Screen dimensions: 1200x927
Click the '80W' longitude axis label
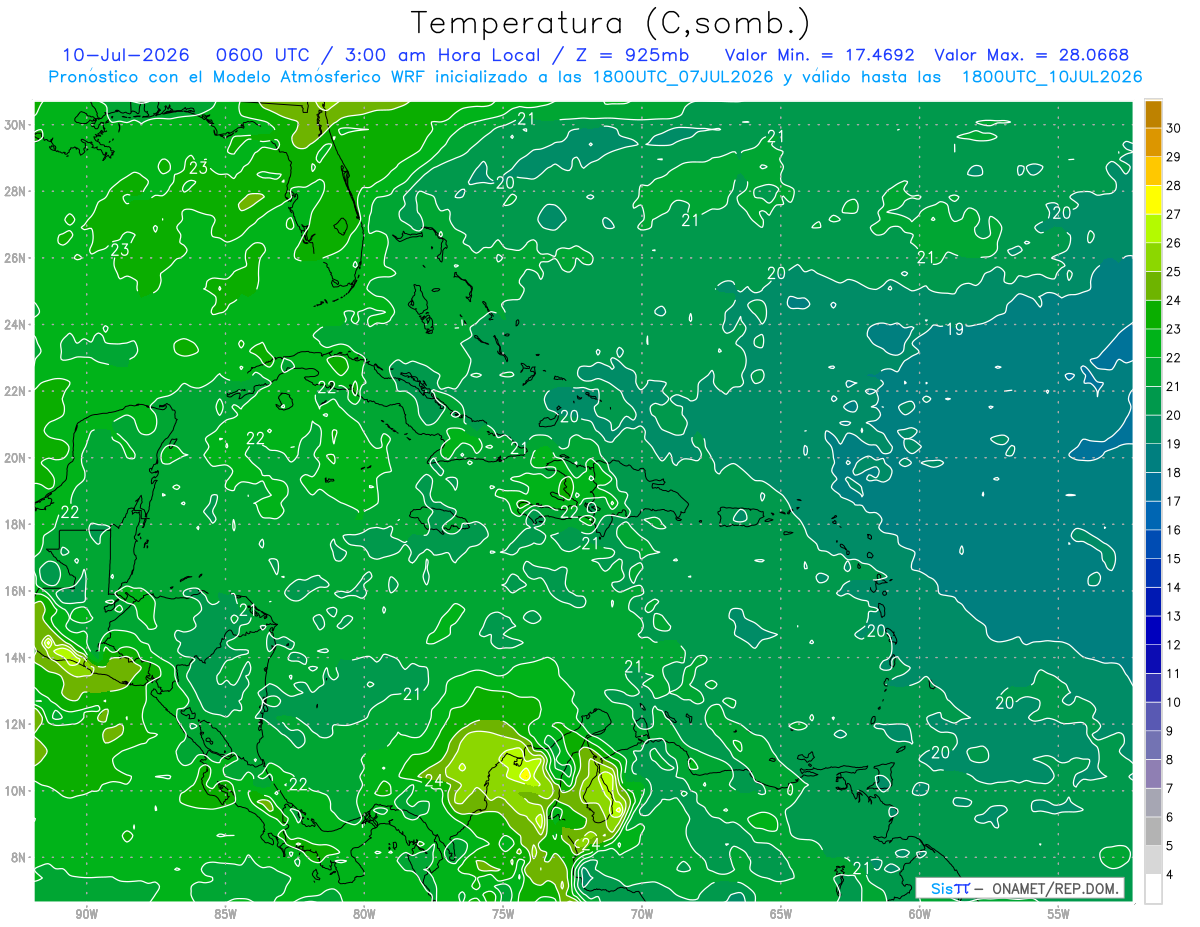(364, 914)
